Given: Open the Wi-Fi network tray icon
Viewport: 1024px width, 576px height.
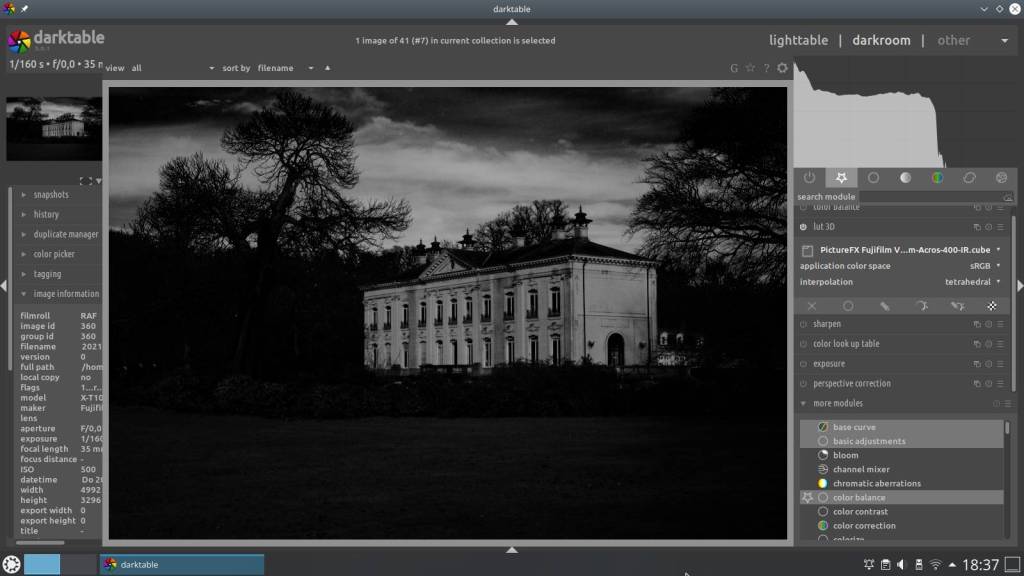Looking at the screenshot, I should [x=936, y=564].
